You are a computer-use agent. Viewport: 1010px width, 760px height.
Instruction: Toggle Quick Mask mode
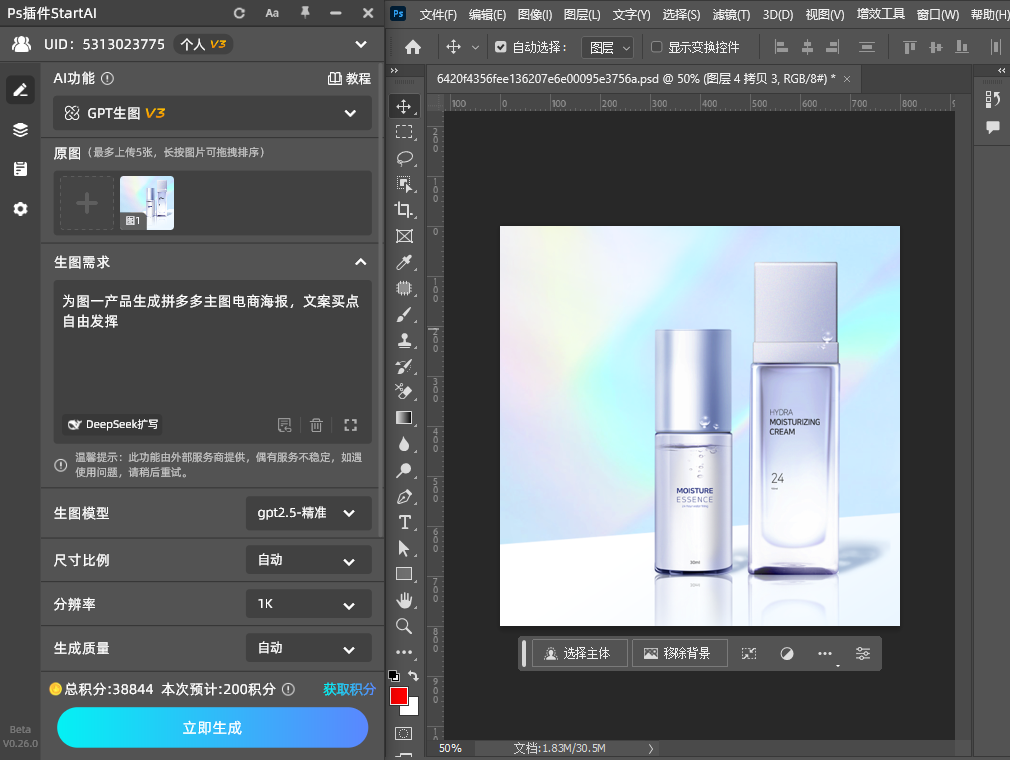[404, 733]
